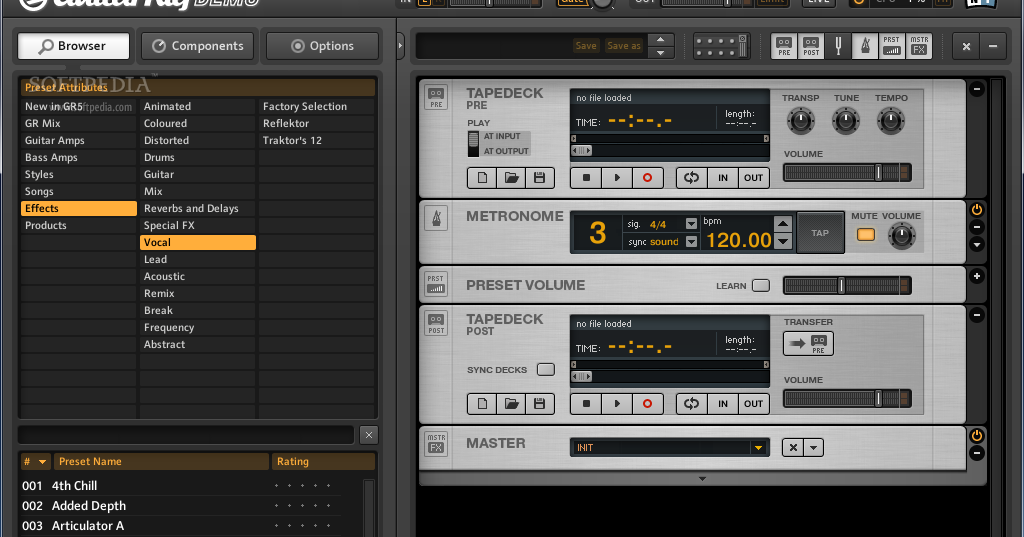
Task: Toggle the MSTR FX toolbar icon
Action: pyautogui.click(x=919, y=46)
